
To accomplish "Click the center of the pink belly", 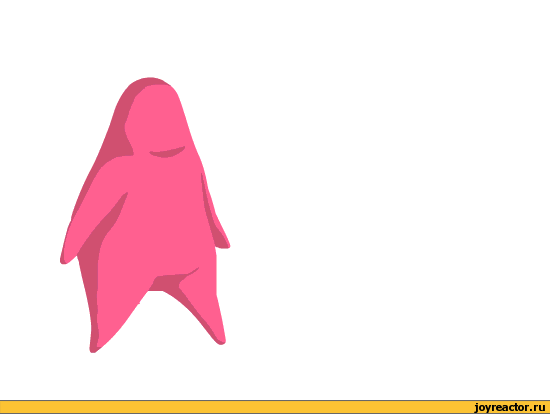I will (158, 218).
